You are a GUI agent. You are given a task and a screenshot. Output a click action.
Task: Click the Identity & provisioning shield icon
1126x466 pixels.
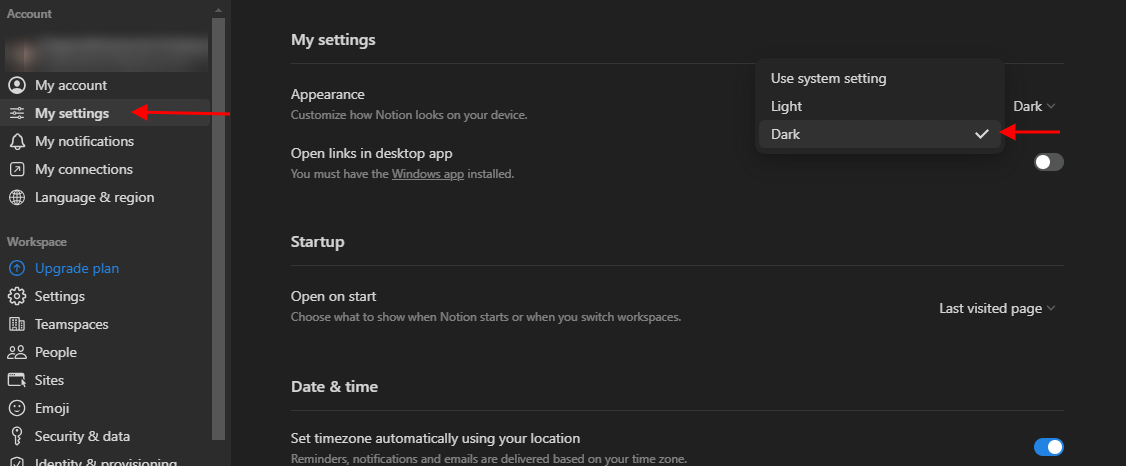(x=17, y=462)
